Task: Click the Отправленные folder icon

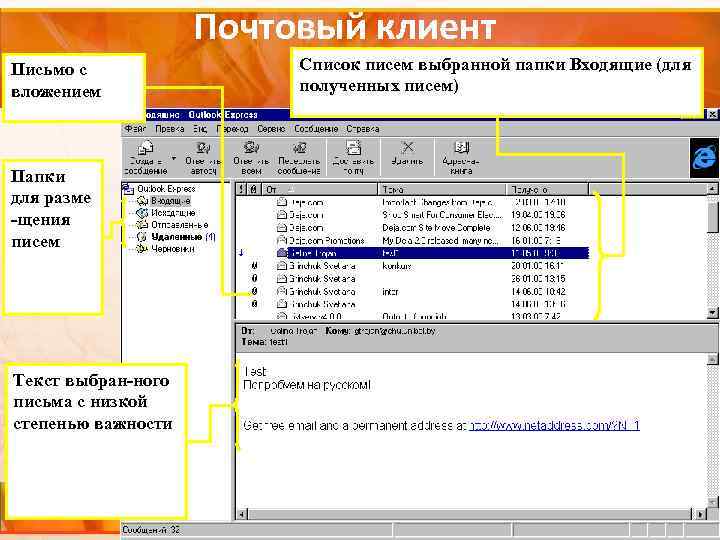Action: click(x=143, y=225)
